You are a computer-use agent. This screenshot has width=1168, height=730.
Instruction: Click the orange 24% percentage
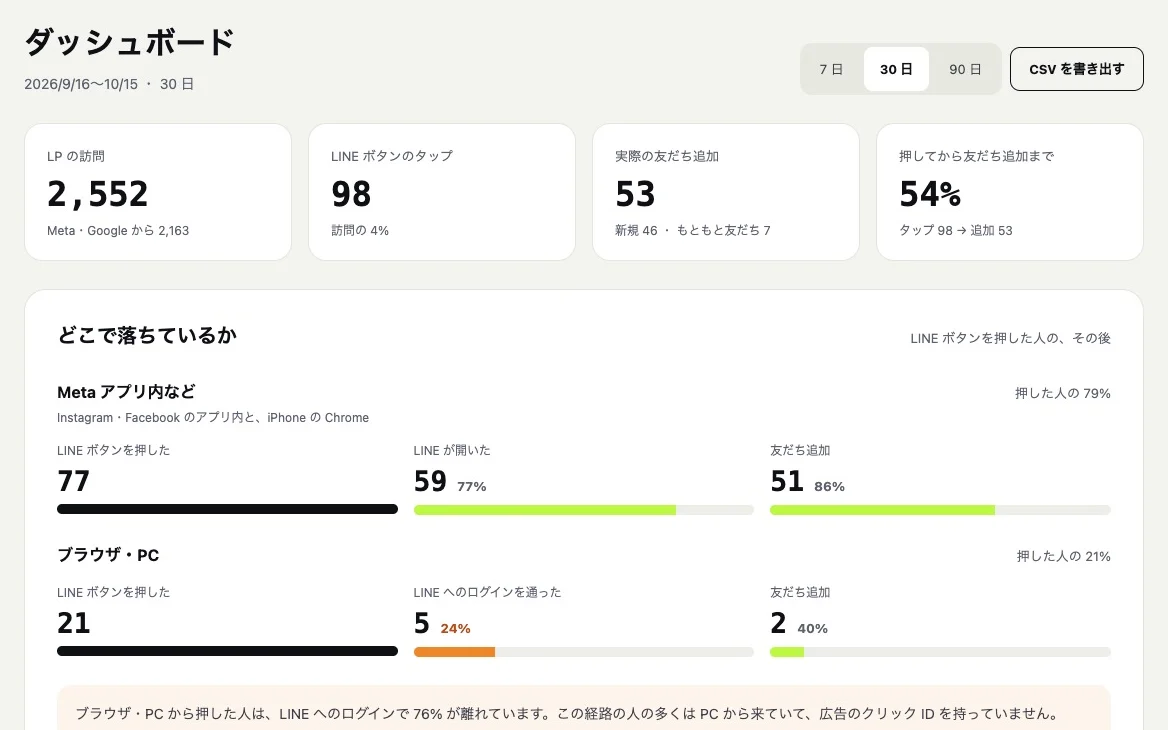(455, 629)
